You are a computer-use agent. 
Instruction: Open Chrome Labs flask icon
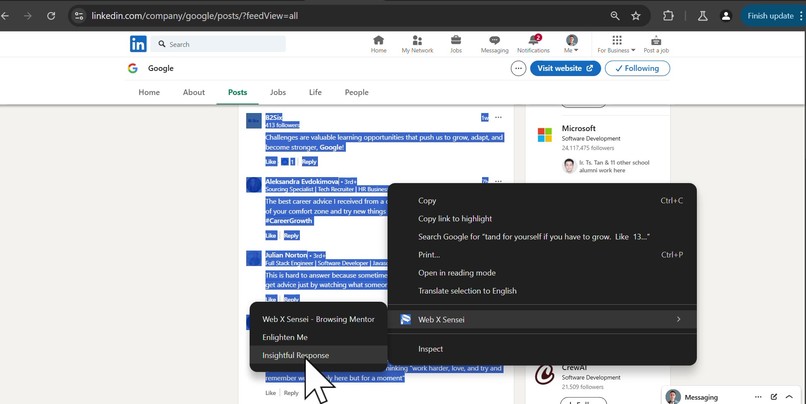(x=703, y=16)
